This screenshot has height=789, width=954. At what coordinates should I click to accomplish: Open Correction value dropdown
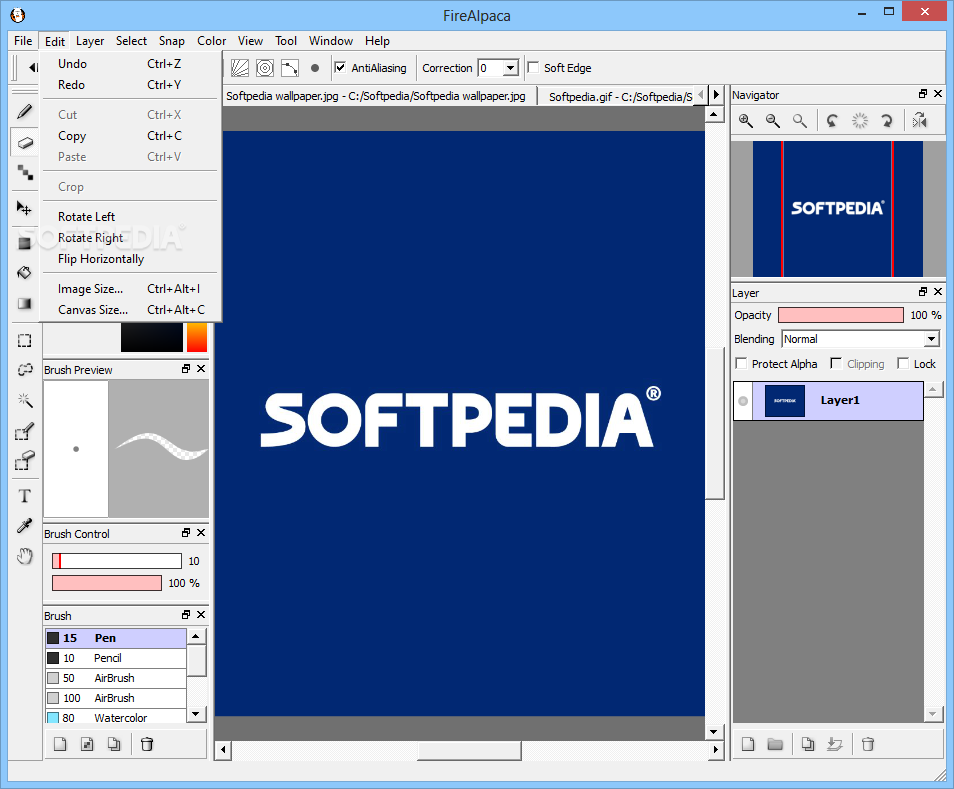pos(511,68)
